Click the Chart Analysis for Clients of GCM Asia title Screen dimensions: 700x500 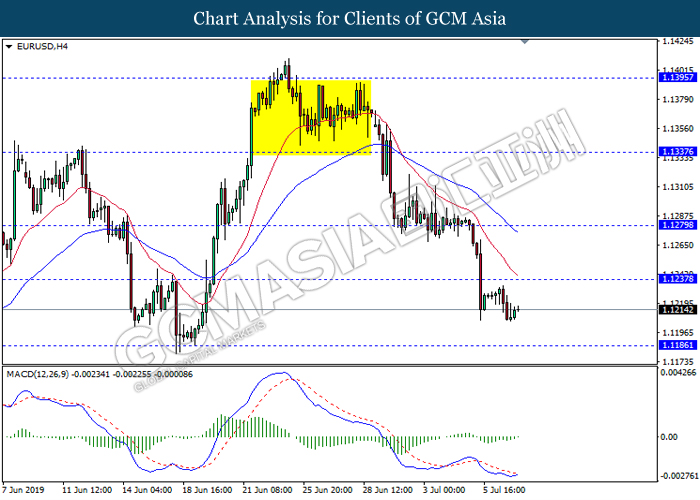coord(350,19)
